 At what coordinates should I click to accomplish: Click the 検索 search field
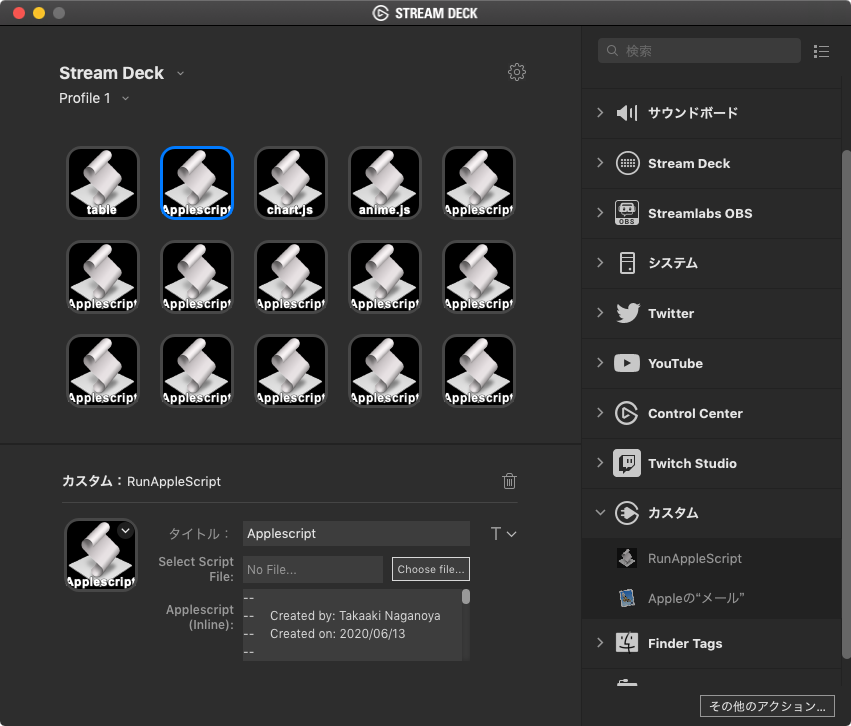pyautogui.click(x=700, y=50)
